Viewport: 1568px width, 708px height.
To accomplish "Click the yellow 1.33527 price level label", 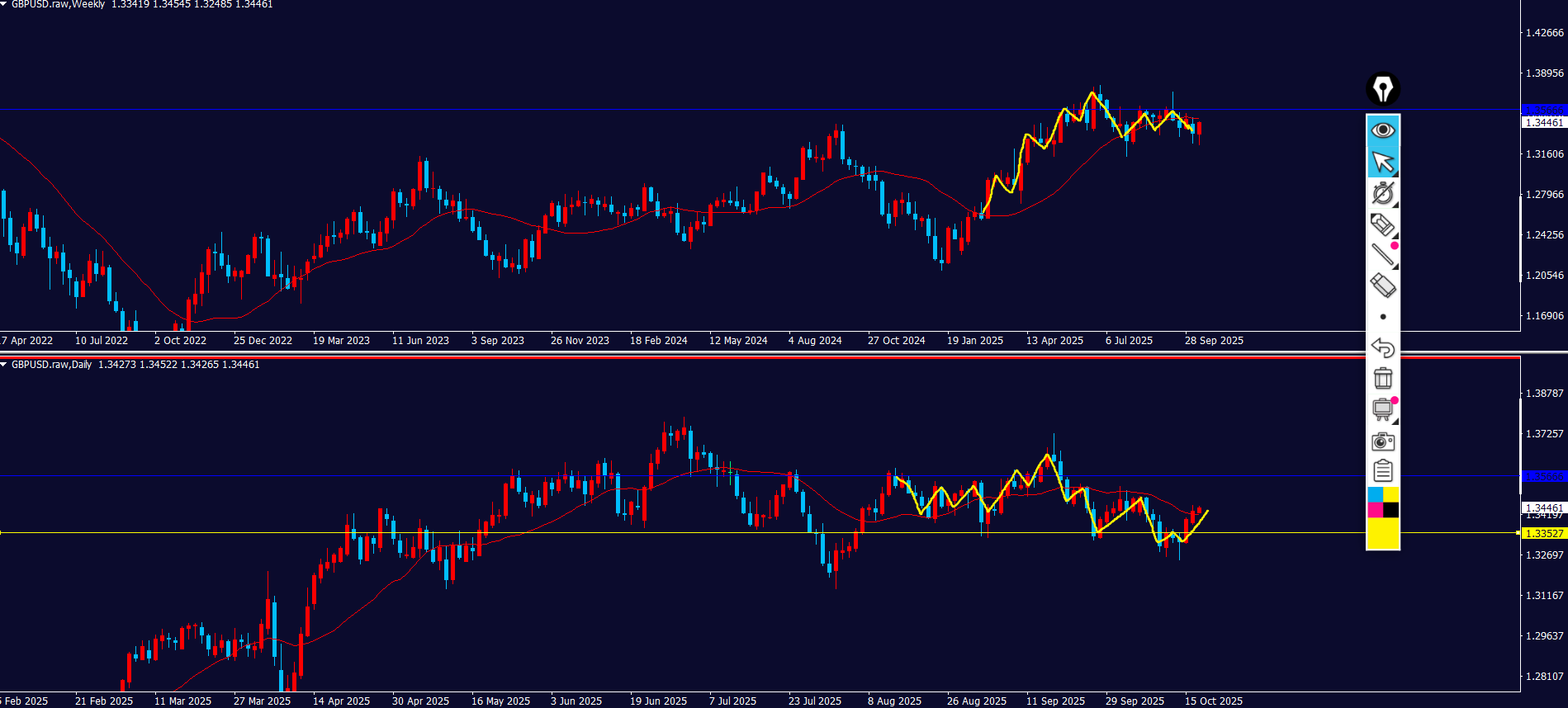I will [x=1543, y=534].
